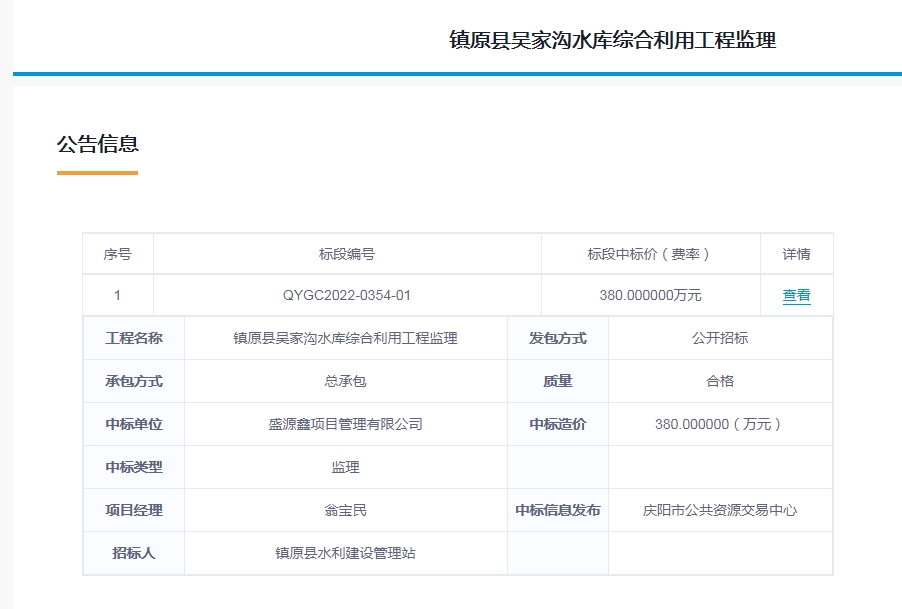
Task: Click the 总承包 value
Action: pos(345,381)
